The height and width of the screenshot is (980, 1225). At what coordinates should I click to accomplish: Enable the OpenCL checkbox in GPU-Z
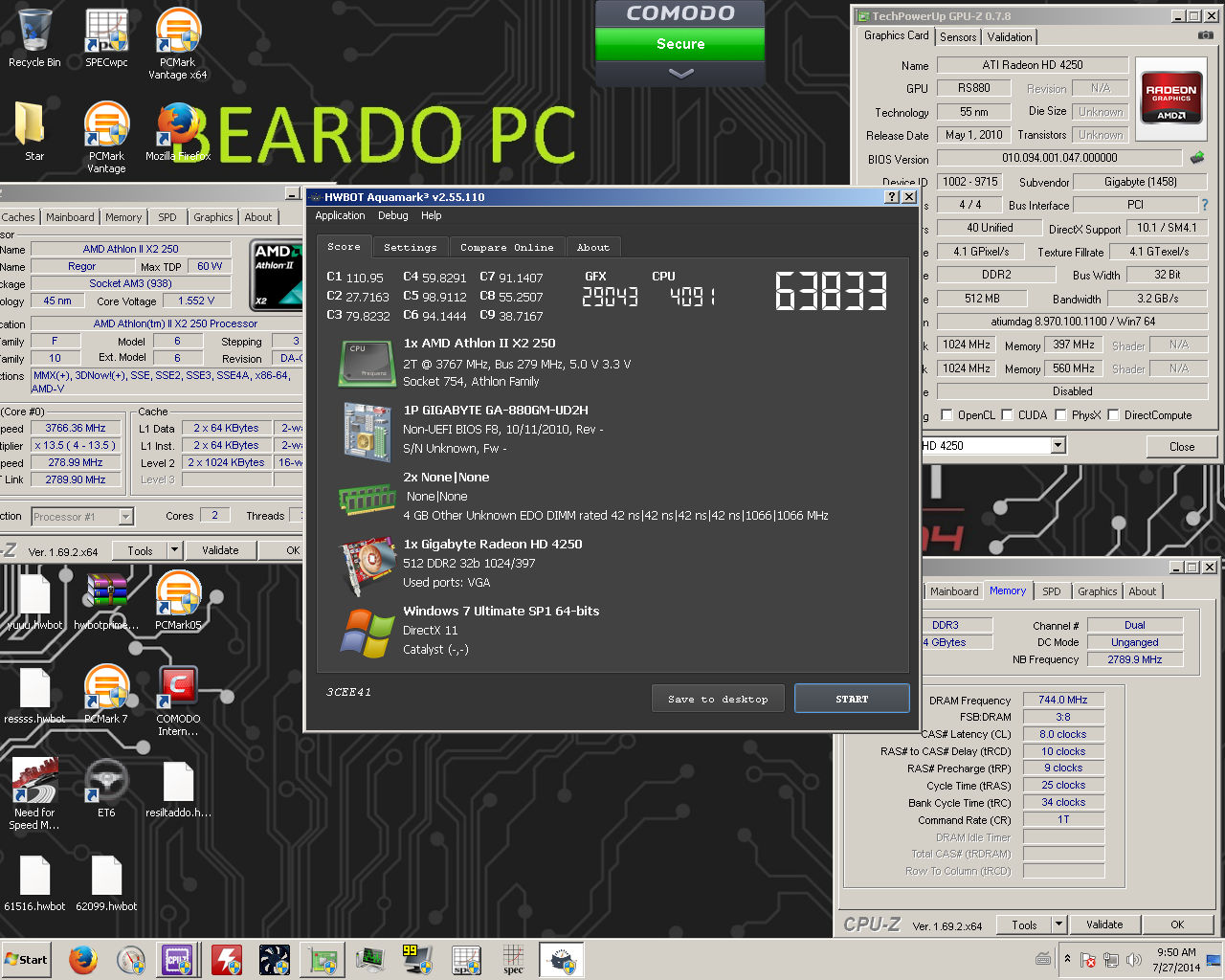click(x=947, y=415)
